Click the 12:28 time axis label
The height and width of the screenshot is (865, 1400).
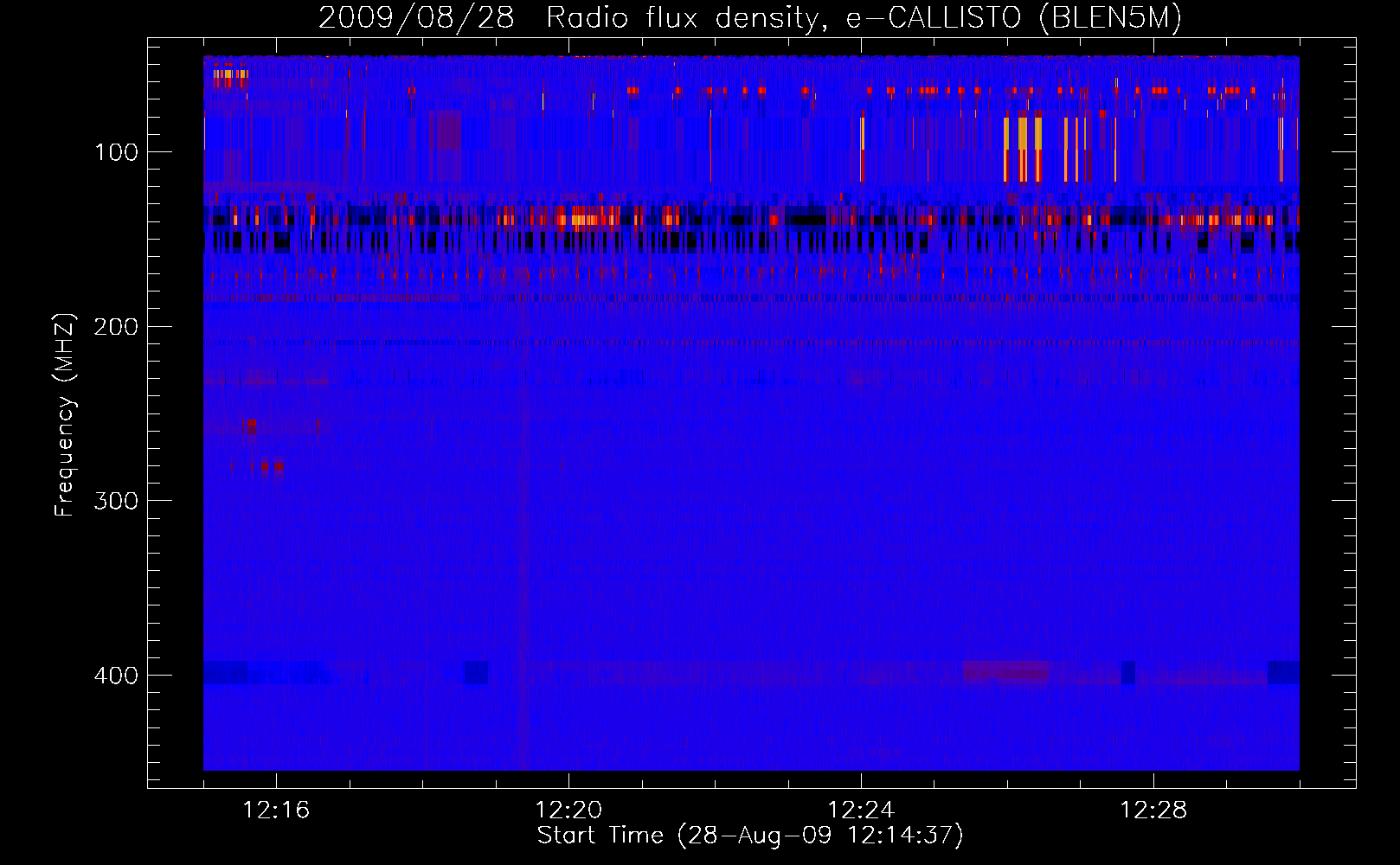tap(1153, 810)
